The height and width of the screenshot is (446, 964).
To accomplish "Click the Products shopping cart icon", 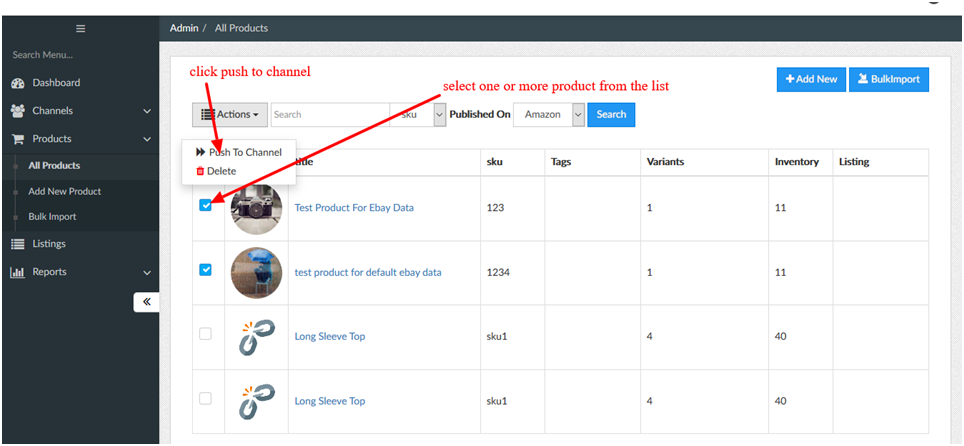I will click(18, 139).
